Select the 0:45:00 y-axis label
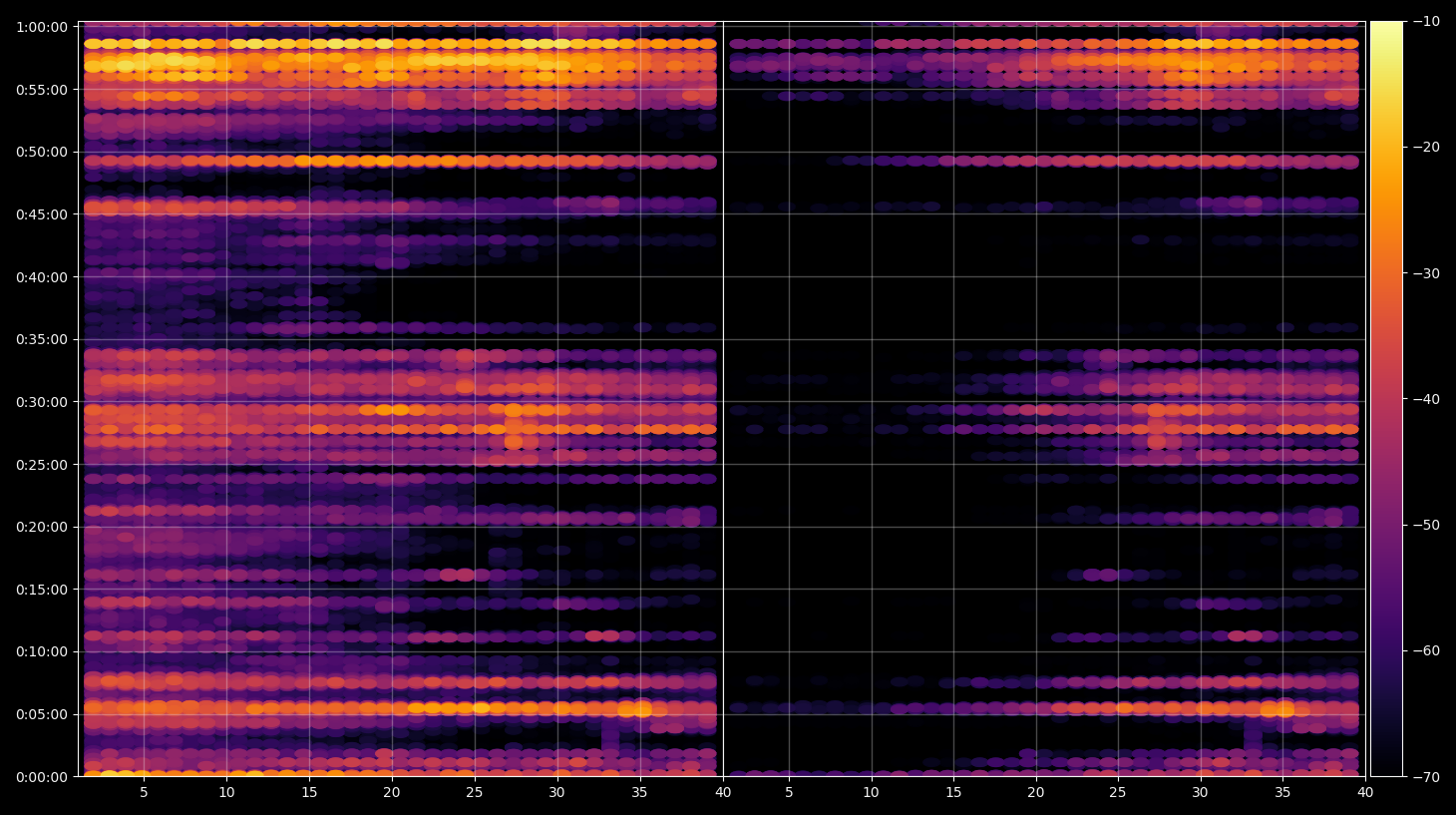 tap(42, 214)
